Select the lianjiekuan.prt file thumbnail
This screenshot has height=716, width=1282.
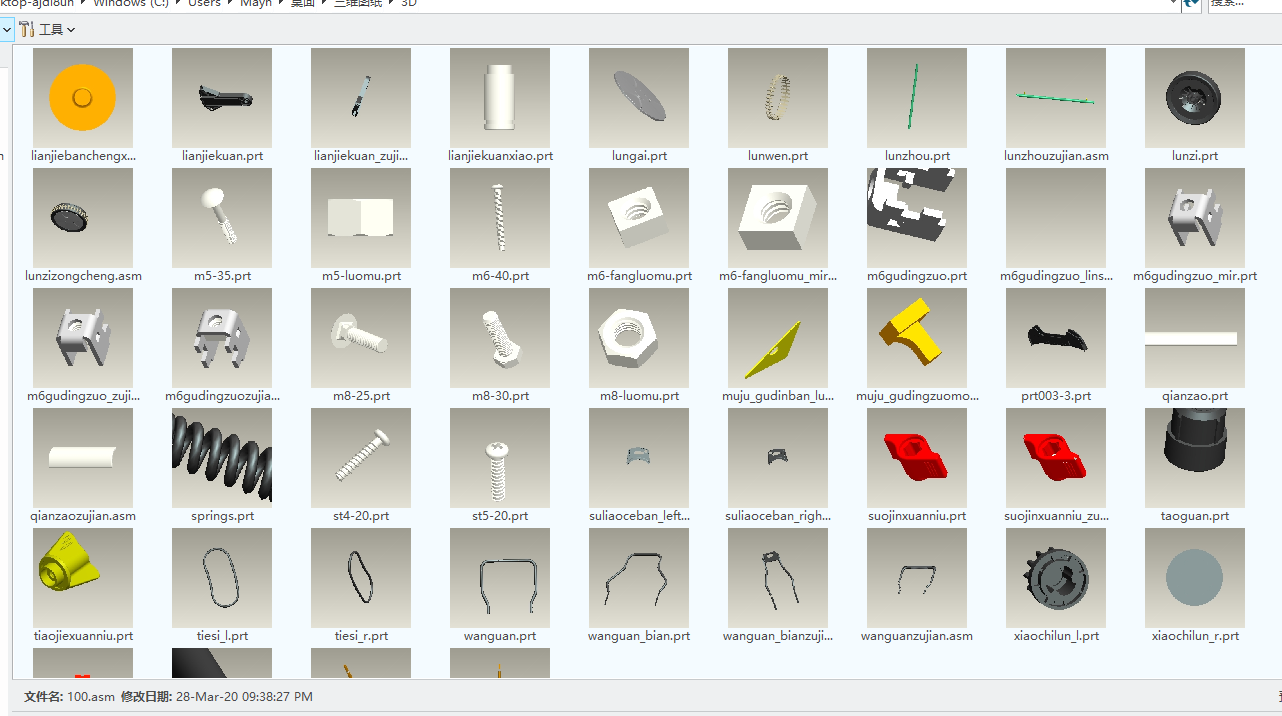(x=222, y=98)
